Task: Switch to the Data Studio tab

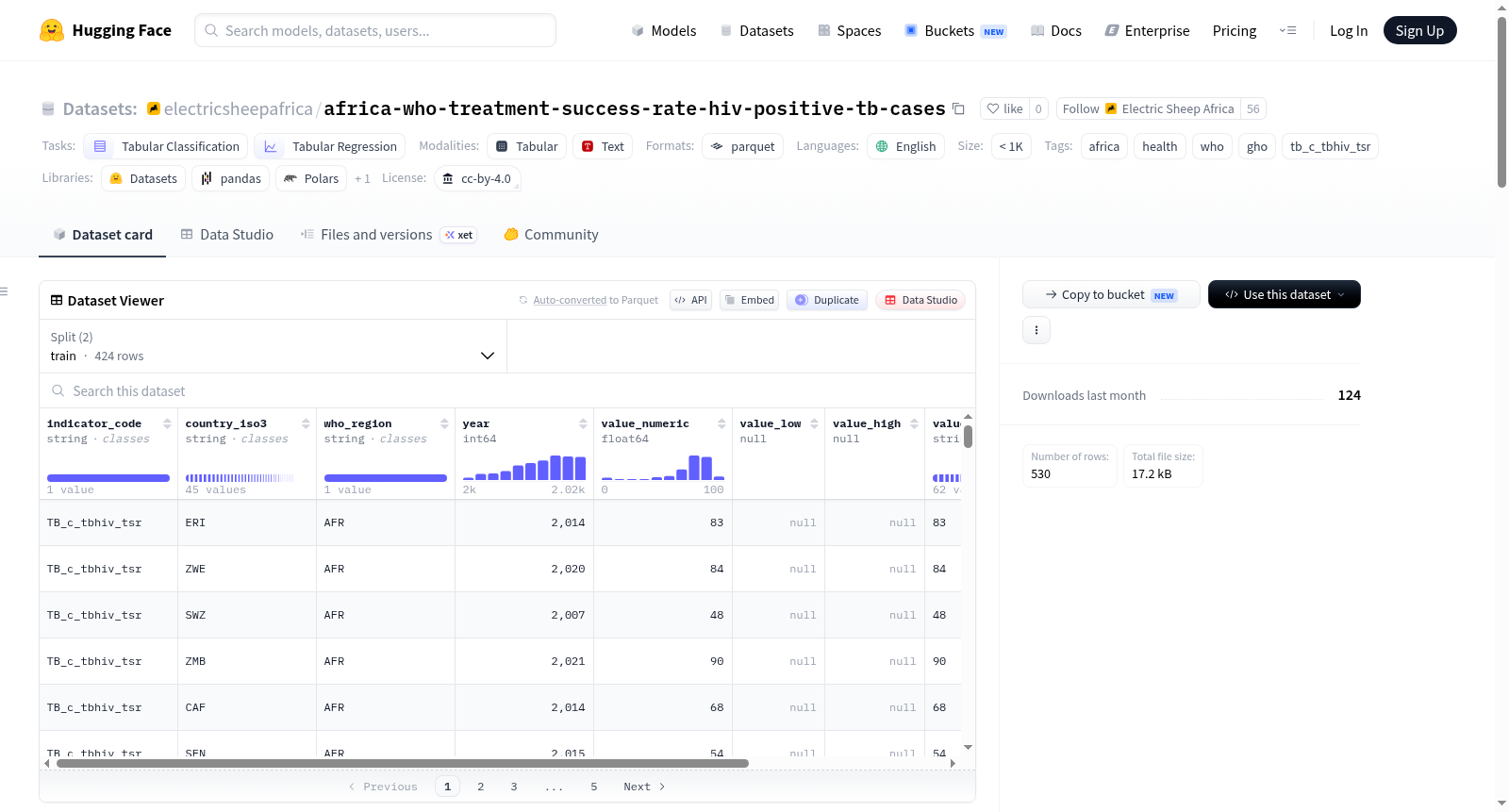Action: pyautogui.click(x=227, y=235)
